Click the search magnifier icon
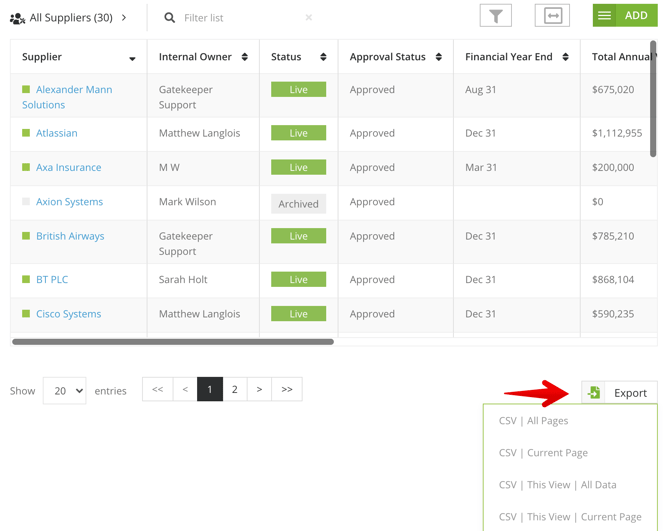 [x=170, y=18]
